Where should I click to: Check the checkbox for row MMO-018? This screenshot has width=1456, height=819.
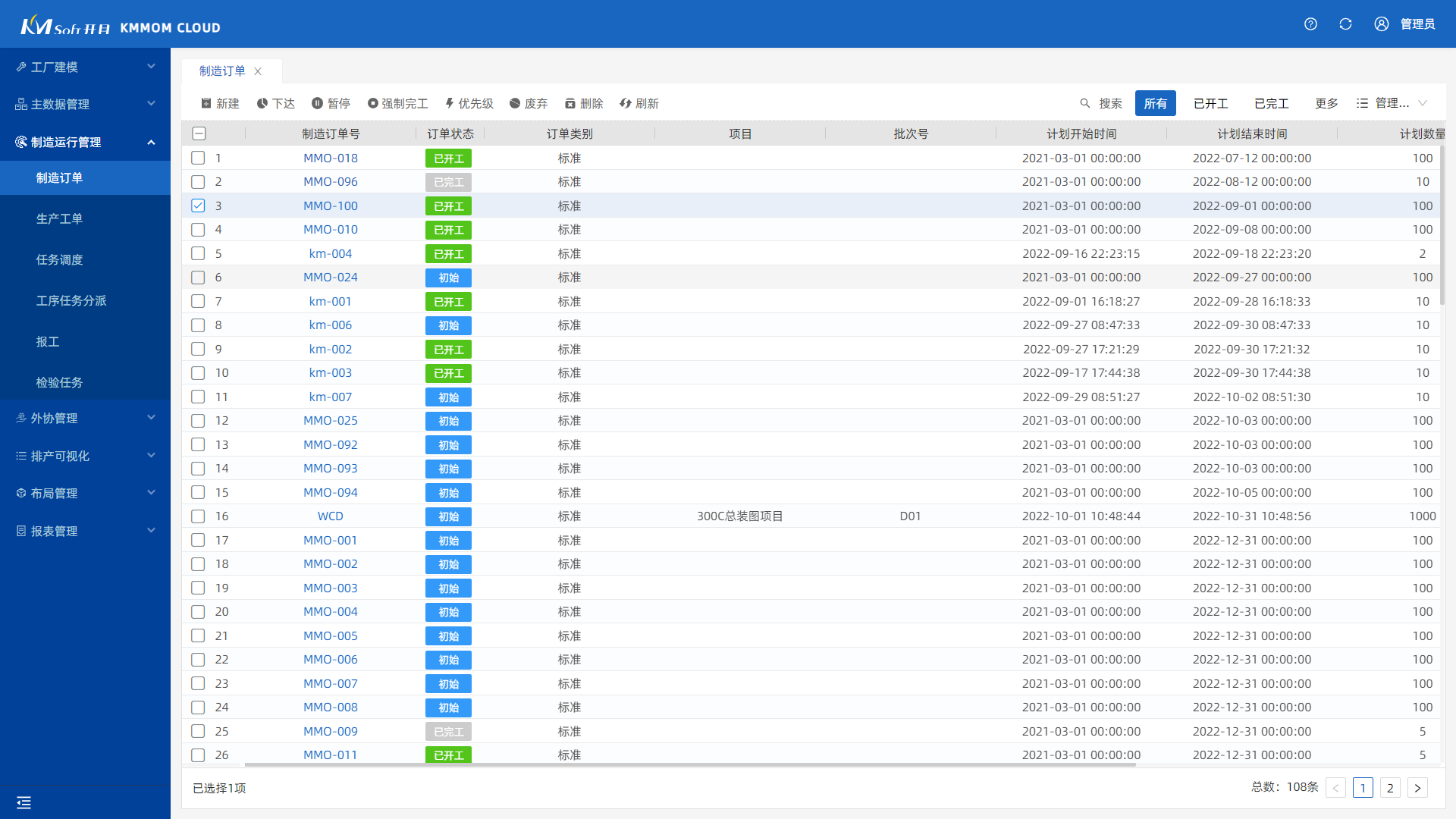[198, 158]
